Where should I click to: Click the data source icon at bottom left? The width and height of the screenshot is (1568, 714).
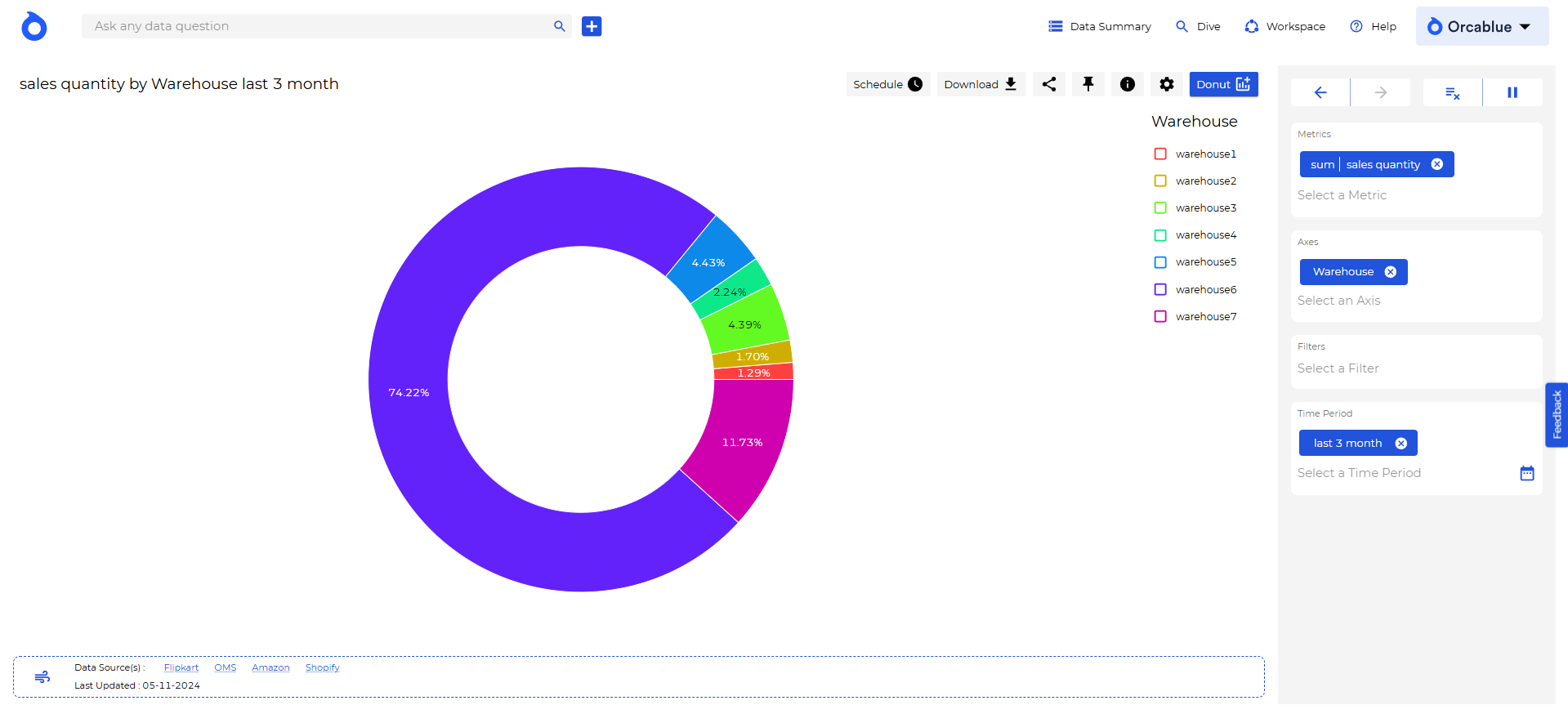[x=42, y=676]
